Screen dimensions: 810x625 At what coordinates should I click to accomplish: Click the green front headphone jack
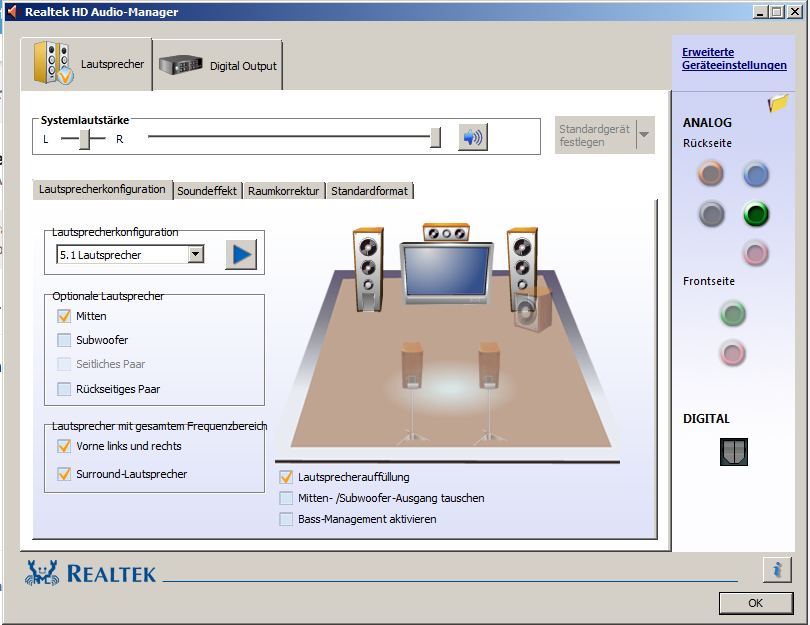pyautogui.click(x=733, y=314)
